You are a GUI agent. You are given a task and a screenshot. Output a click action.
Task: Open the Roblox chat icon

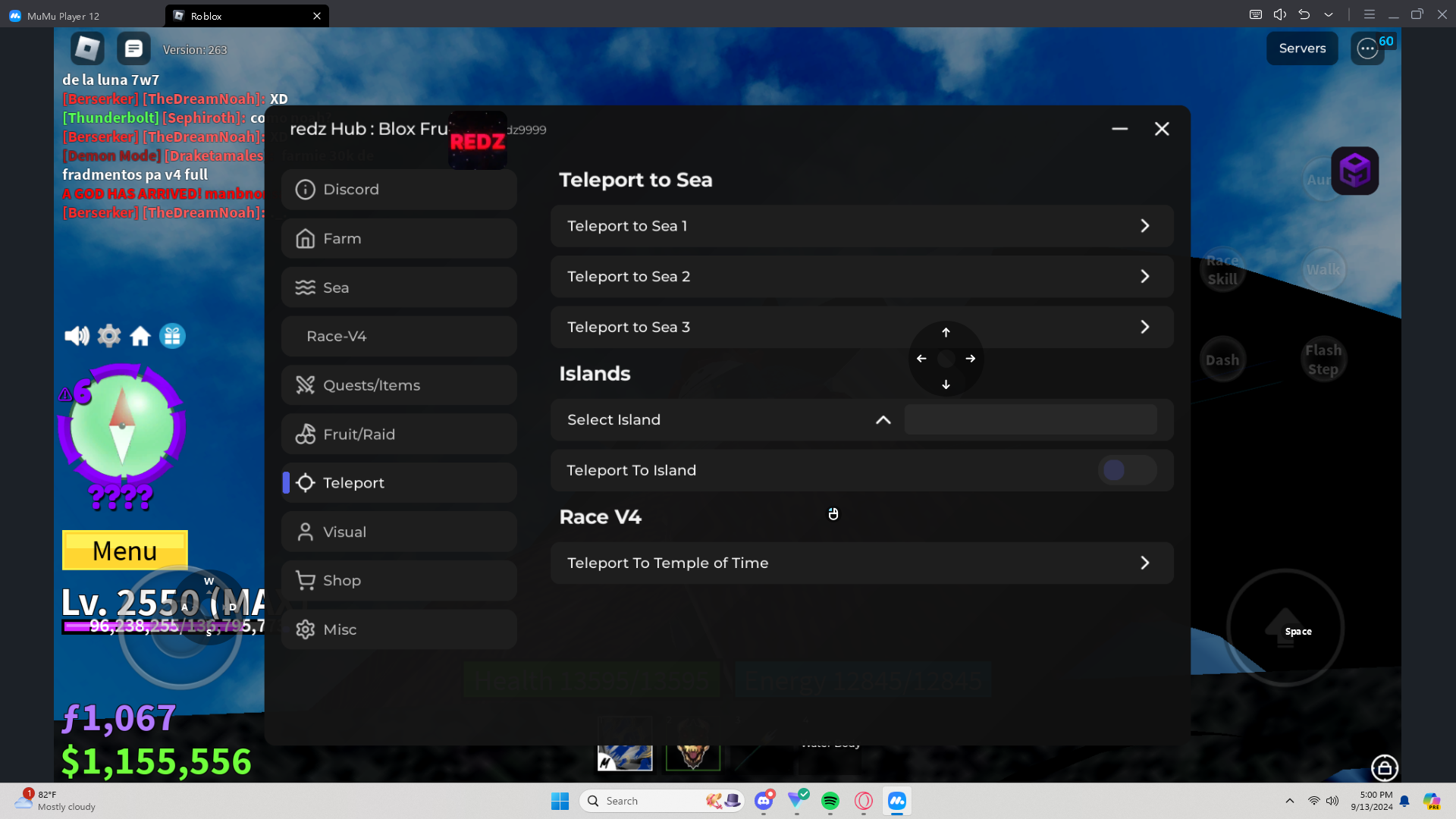[x=133, y=49]
